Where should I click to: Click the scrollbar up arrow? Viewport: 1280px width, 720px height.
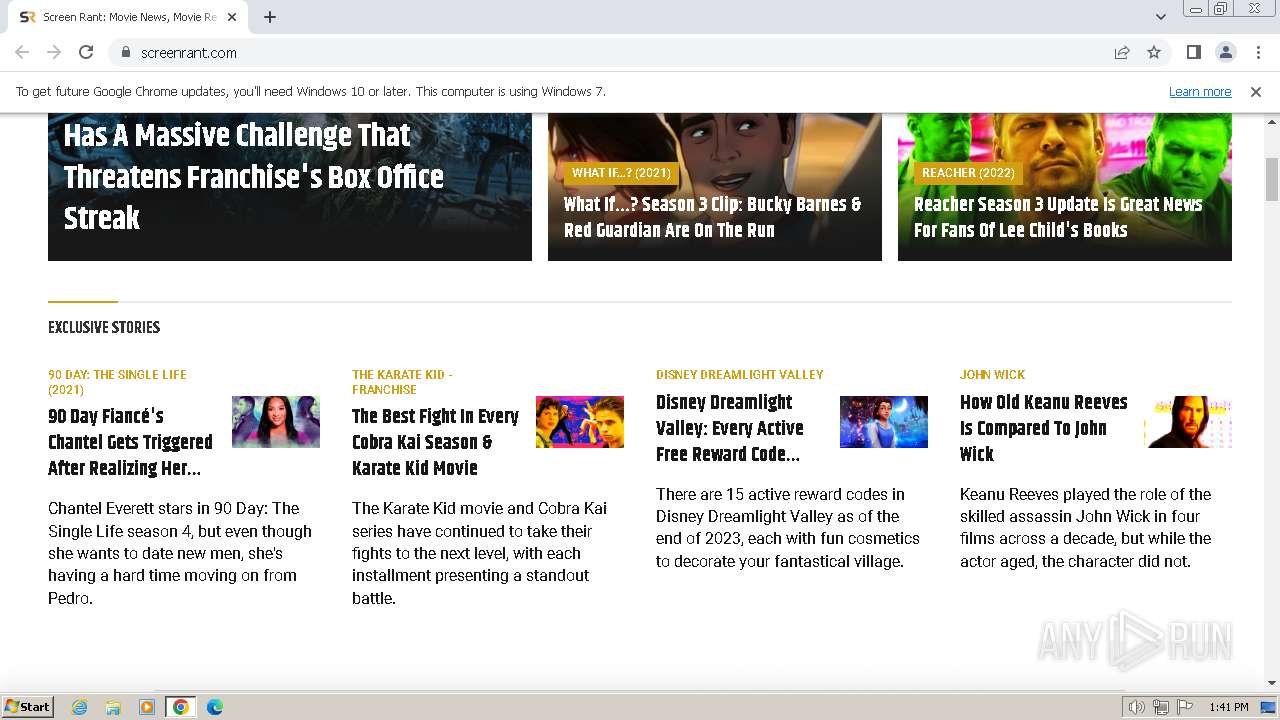pos(1272,121)
